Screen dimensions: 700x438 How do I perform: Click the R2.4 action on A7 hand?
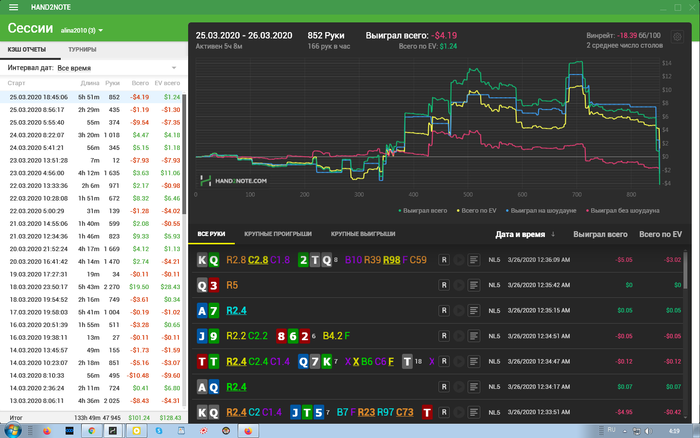[x=236, y=310]
